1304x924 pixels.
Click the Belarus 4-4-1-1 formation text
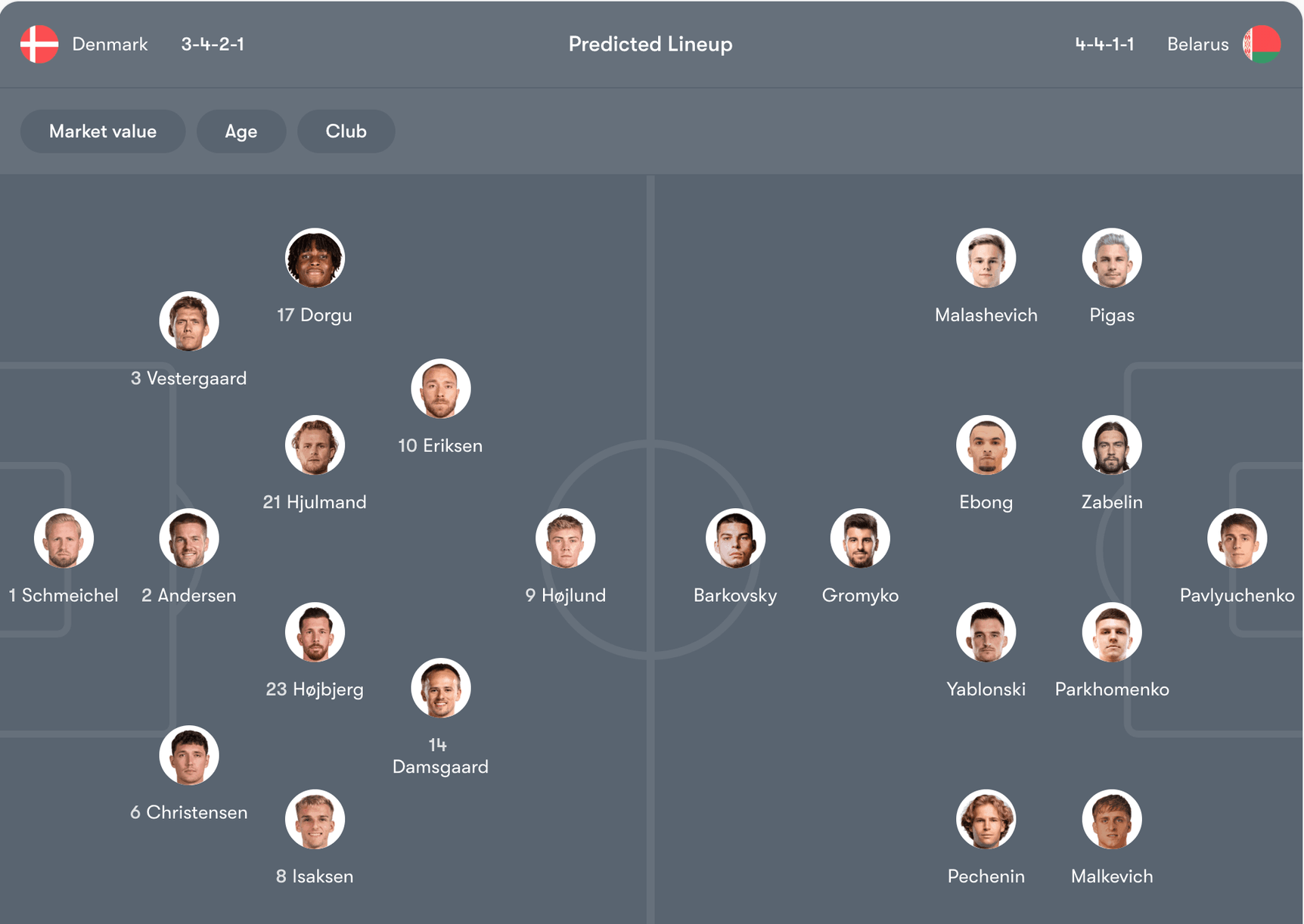point(1104,44)
